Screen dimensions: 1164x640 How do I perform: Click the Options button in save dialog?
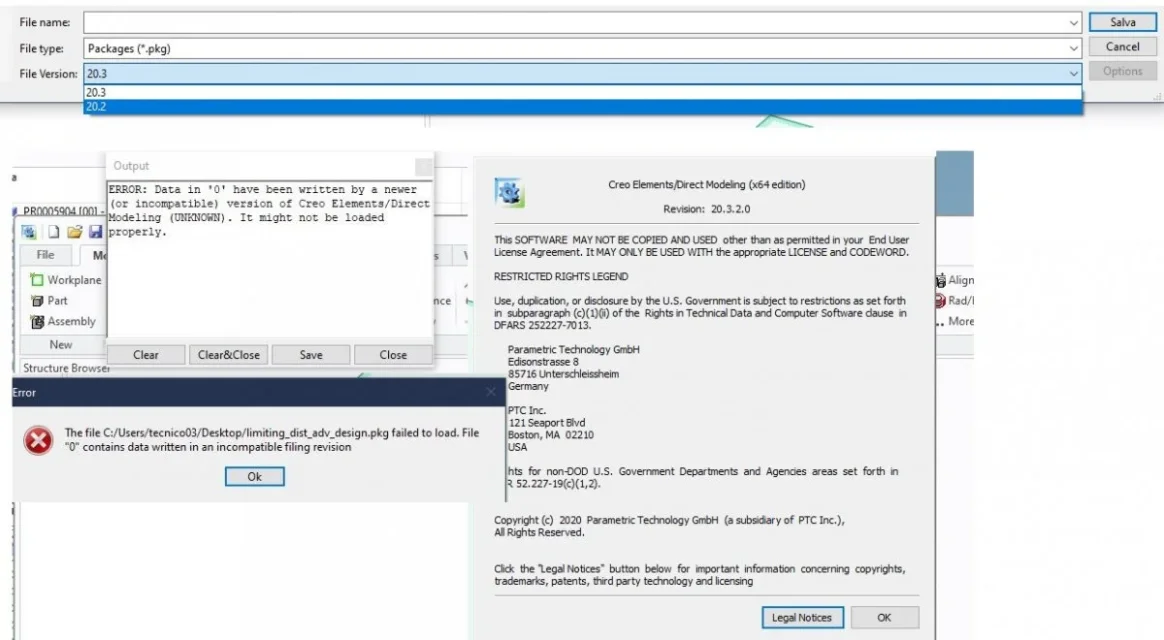click(x=1122, y=71)
